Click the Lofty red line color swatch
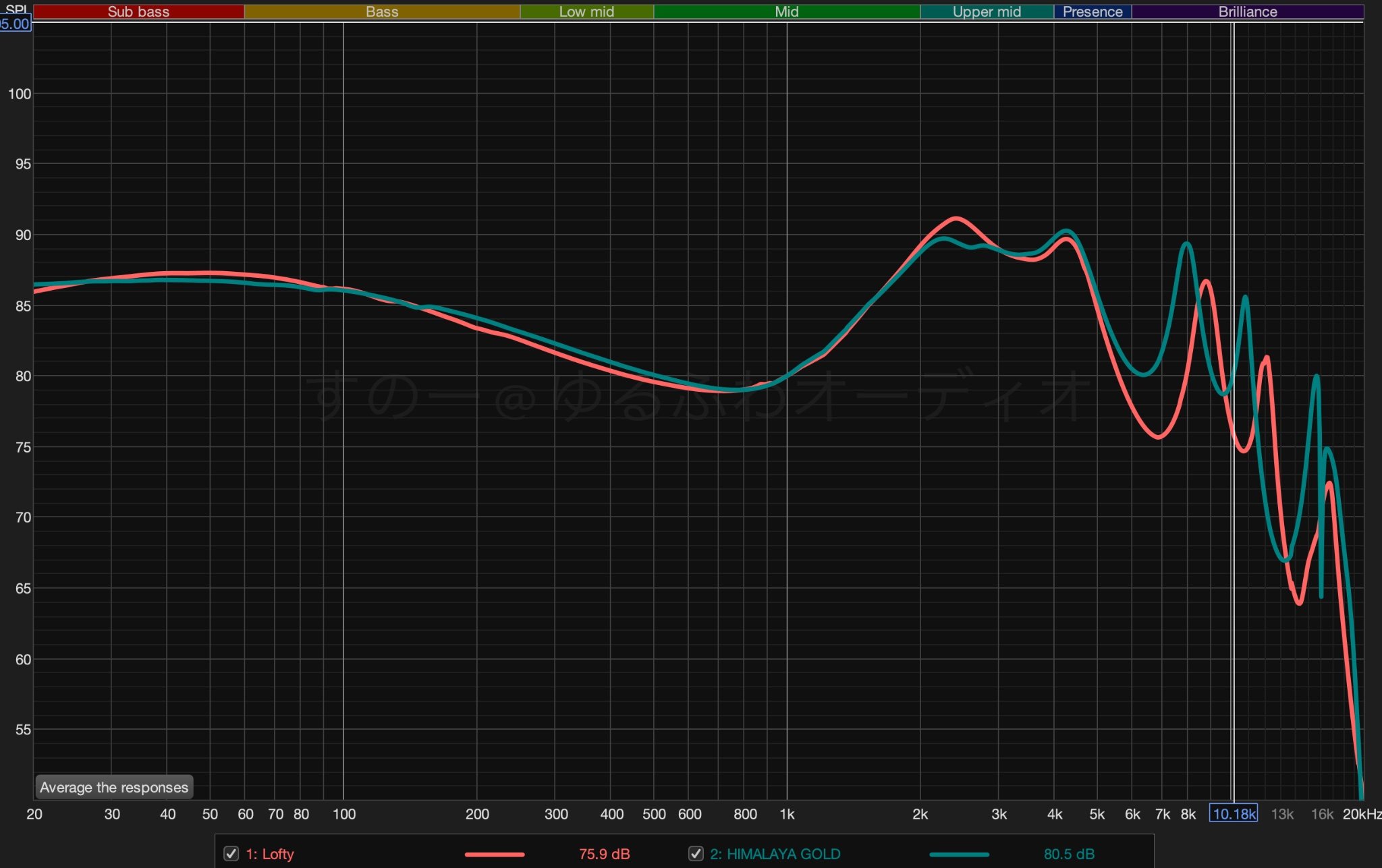Image resolution: width=1382 pixels, height=868 pixels. pos(495,855)
